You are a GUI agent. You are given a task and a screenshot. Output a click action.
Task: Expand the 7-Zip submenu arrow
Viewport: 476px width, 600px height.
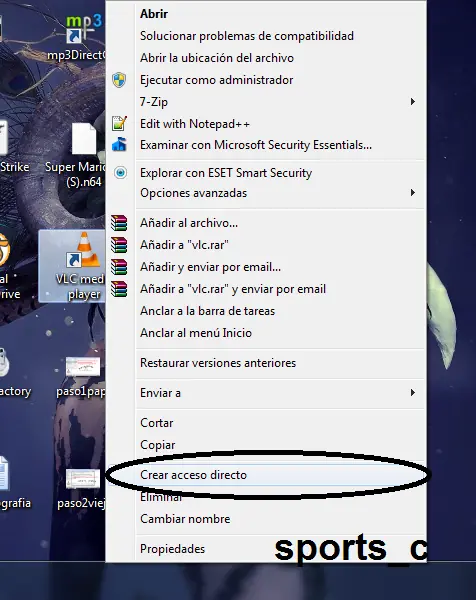412,101
